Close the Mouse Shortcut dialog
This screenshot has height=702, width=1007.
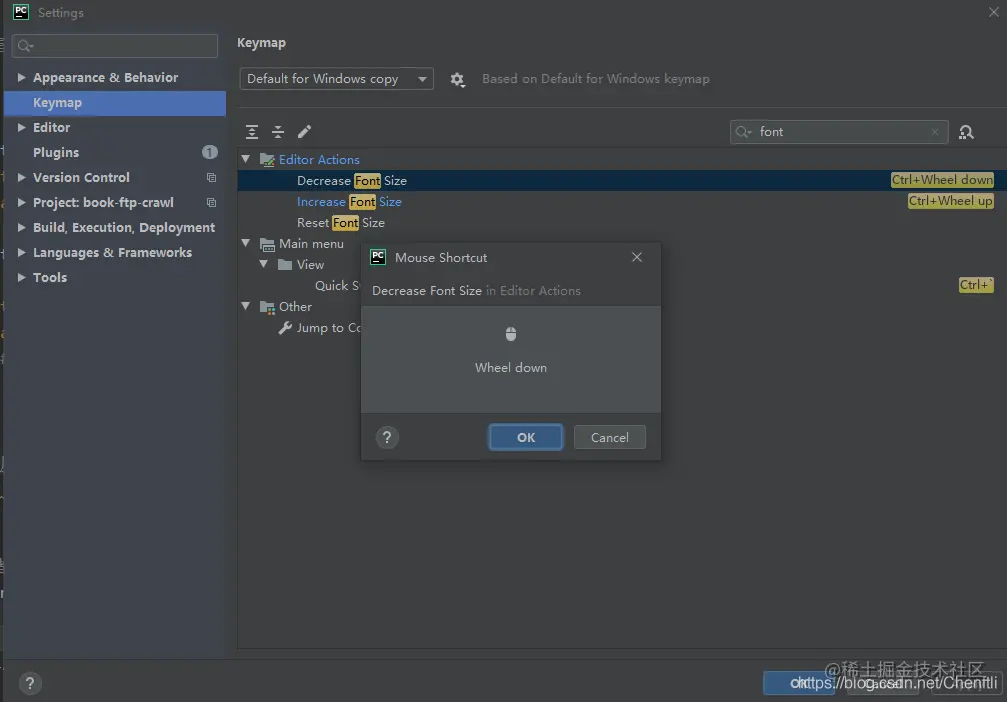[636, 257]
